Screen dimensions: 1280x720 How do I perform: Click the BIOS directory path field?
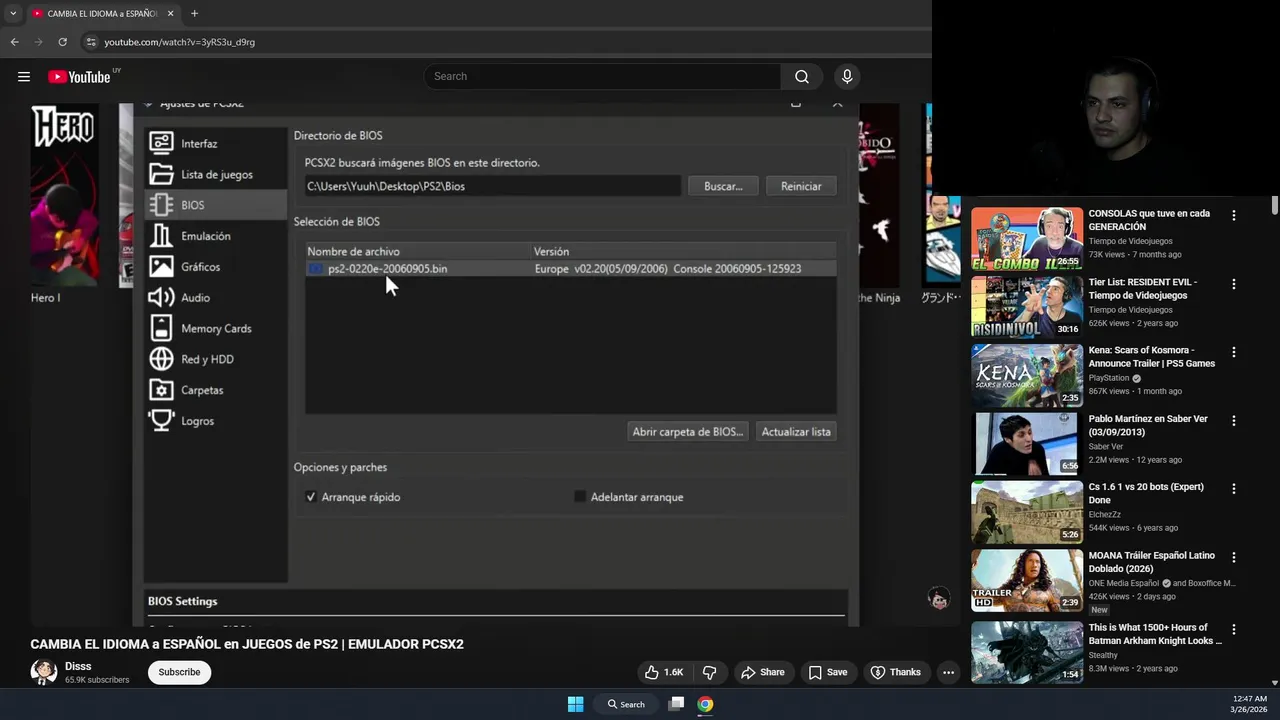click(493, 186)
